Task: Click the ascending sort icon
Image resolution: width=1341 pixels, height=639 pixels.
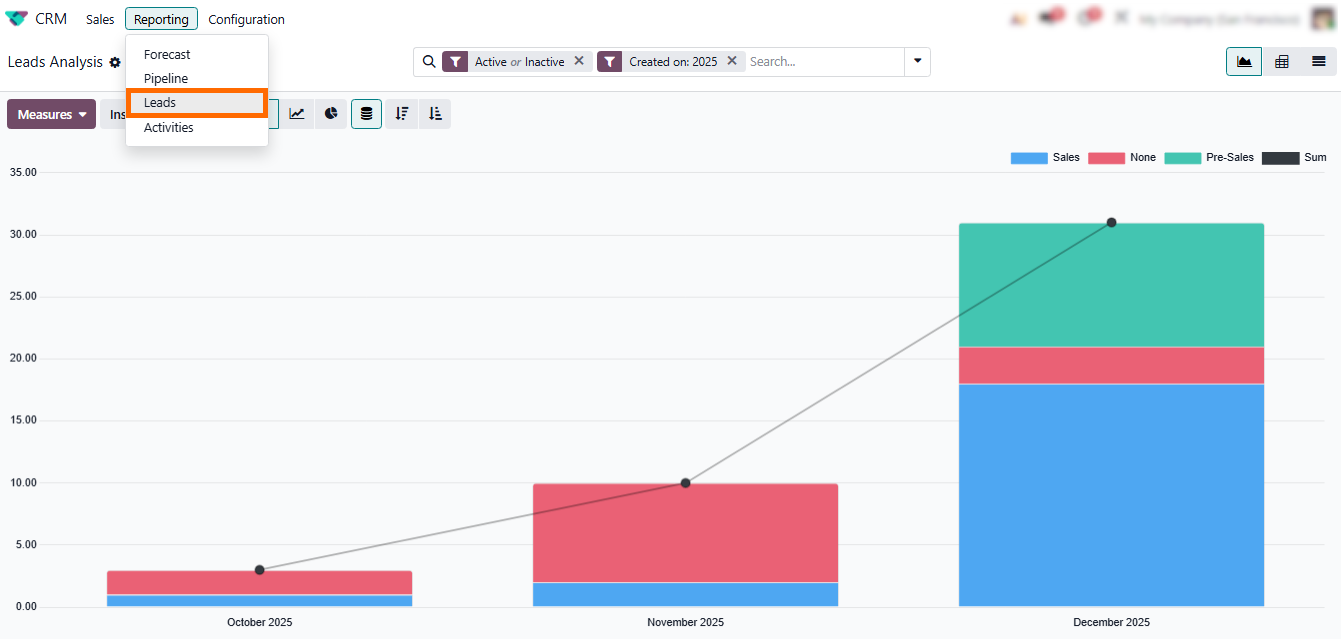Action: [x=435, y=114]
